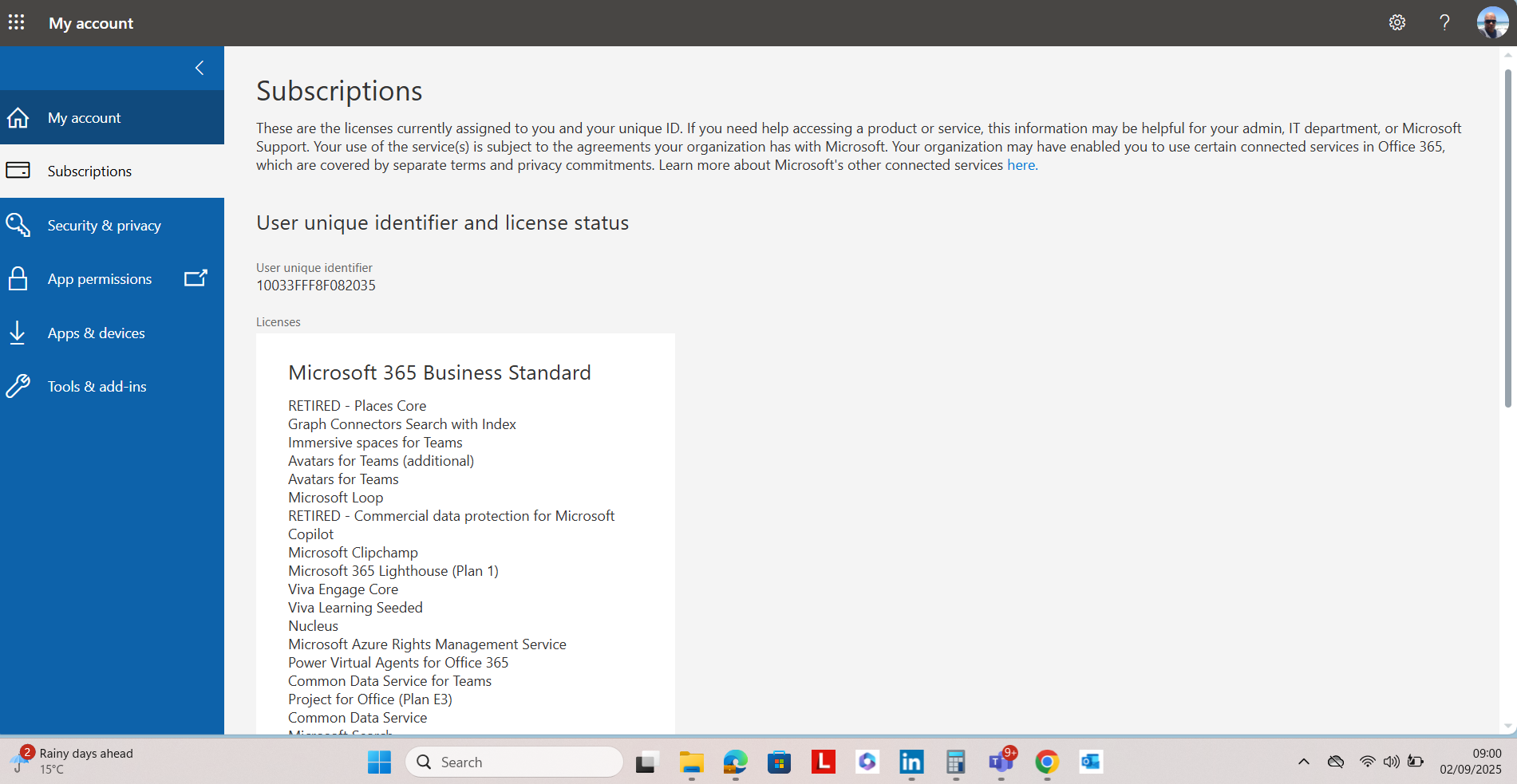Open the settings gear in the header
Image resolution: width=1517 pixels, height=784 pixels.
tap(1397, 22)
